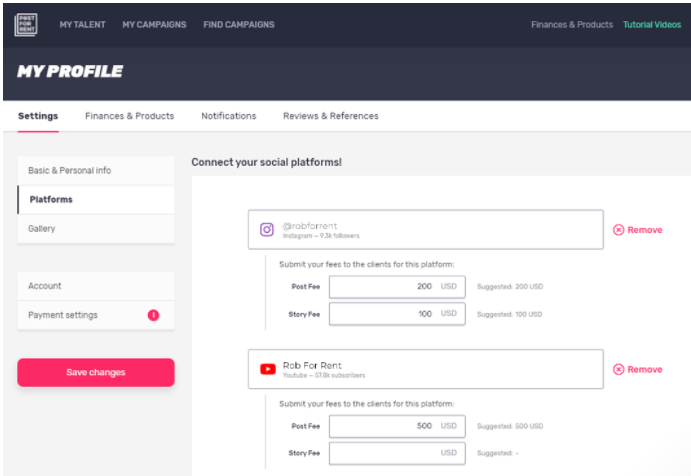Click the 'Suggested: 100 USD' text
This screenshot has height=476, width=691.
click(x=509, y=314)
